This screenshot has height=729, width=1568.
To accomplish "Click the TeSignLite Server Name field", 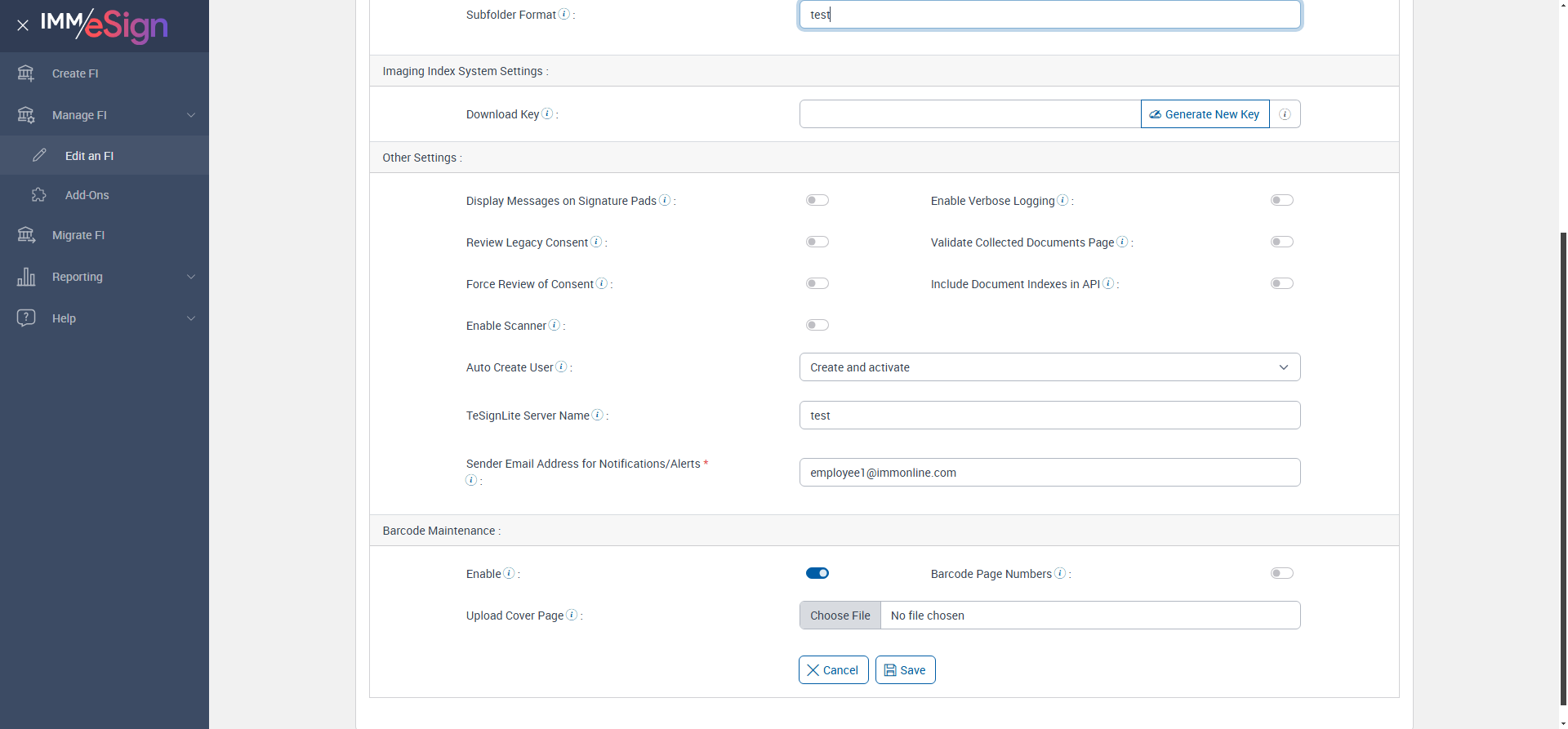I will point(1049,416).
